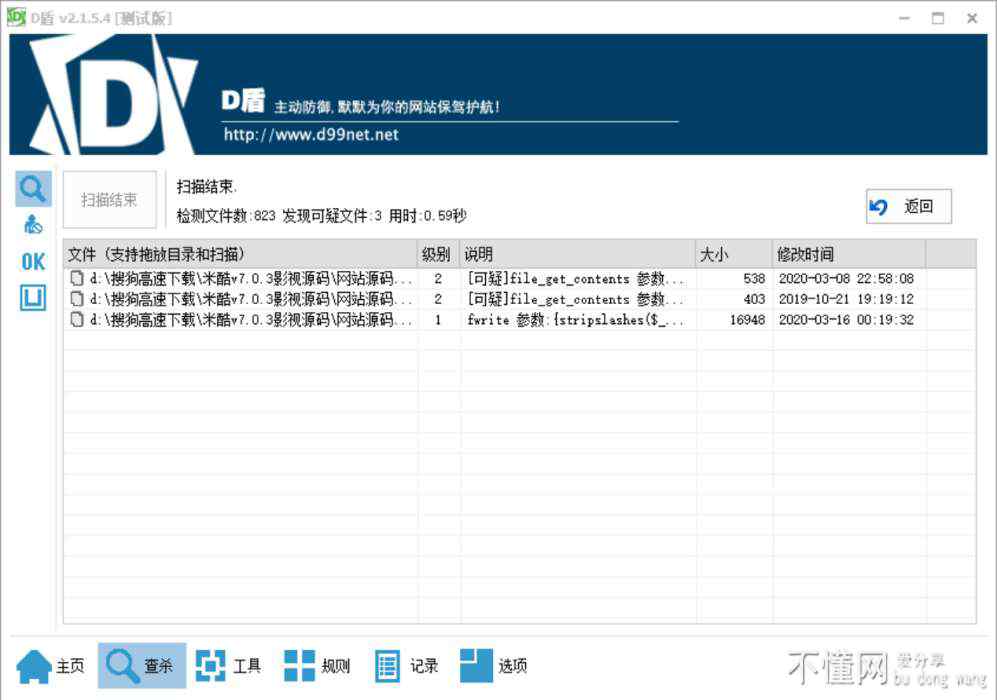Viewport: 997px width, 700px height.
Task: Click the OK sidebar icon
Action: click(x=33, y=262)
